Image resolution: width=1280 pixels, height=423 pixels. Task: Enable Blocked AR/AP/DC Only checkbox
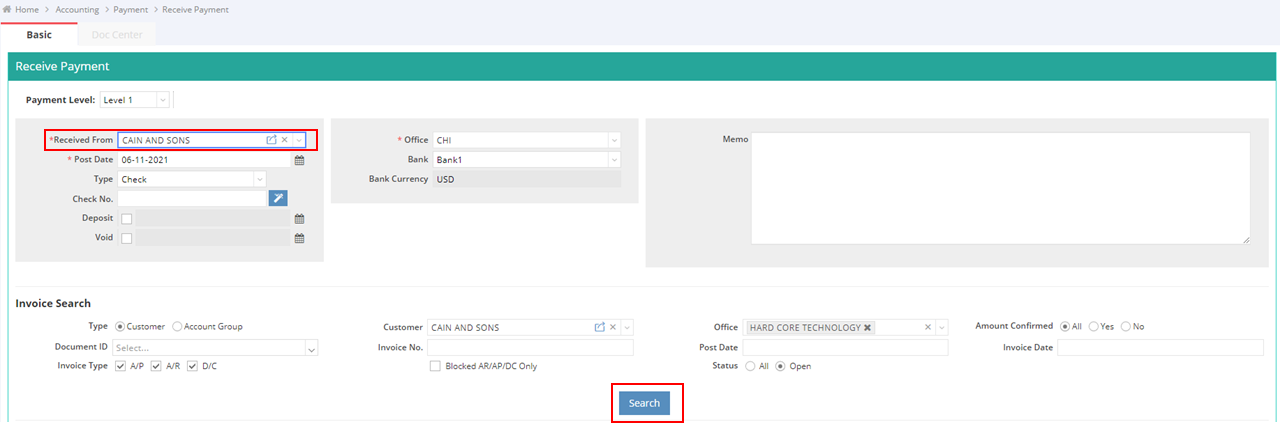tap(435, 366)
